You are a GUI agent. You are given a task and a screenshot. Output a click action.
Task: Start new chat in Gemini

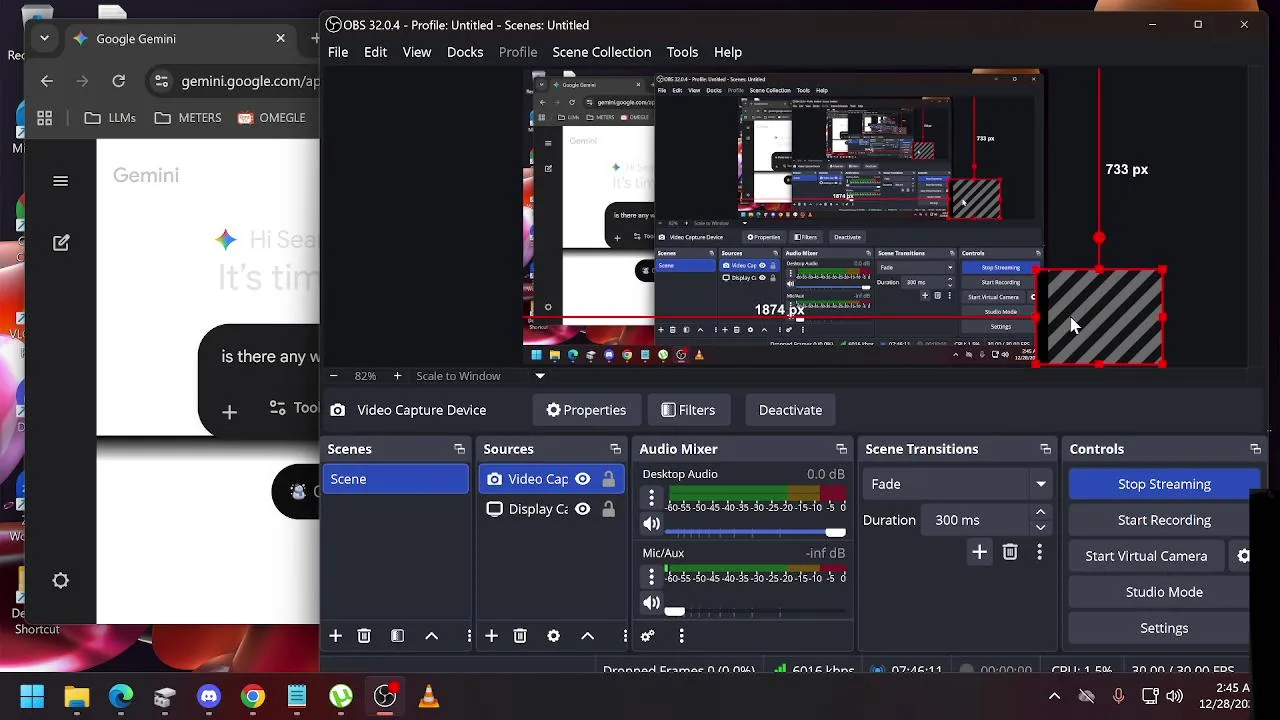[x=61, y=243]
